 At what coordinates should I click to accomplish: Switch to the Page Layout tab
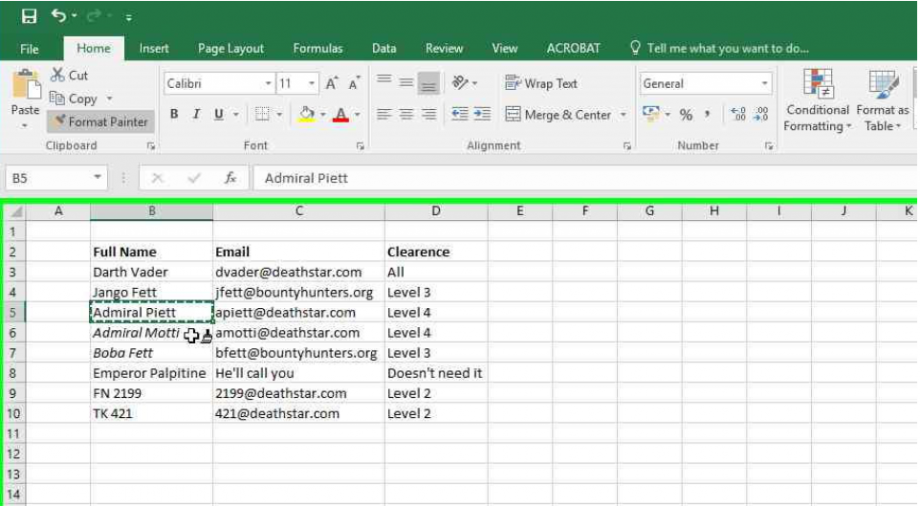(231, 48)
